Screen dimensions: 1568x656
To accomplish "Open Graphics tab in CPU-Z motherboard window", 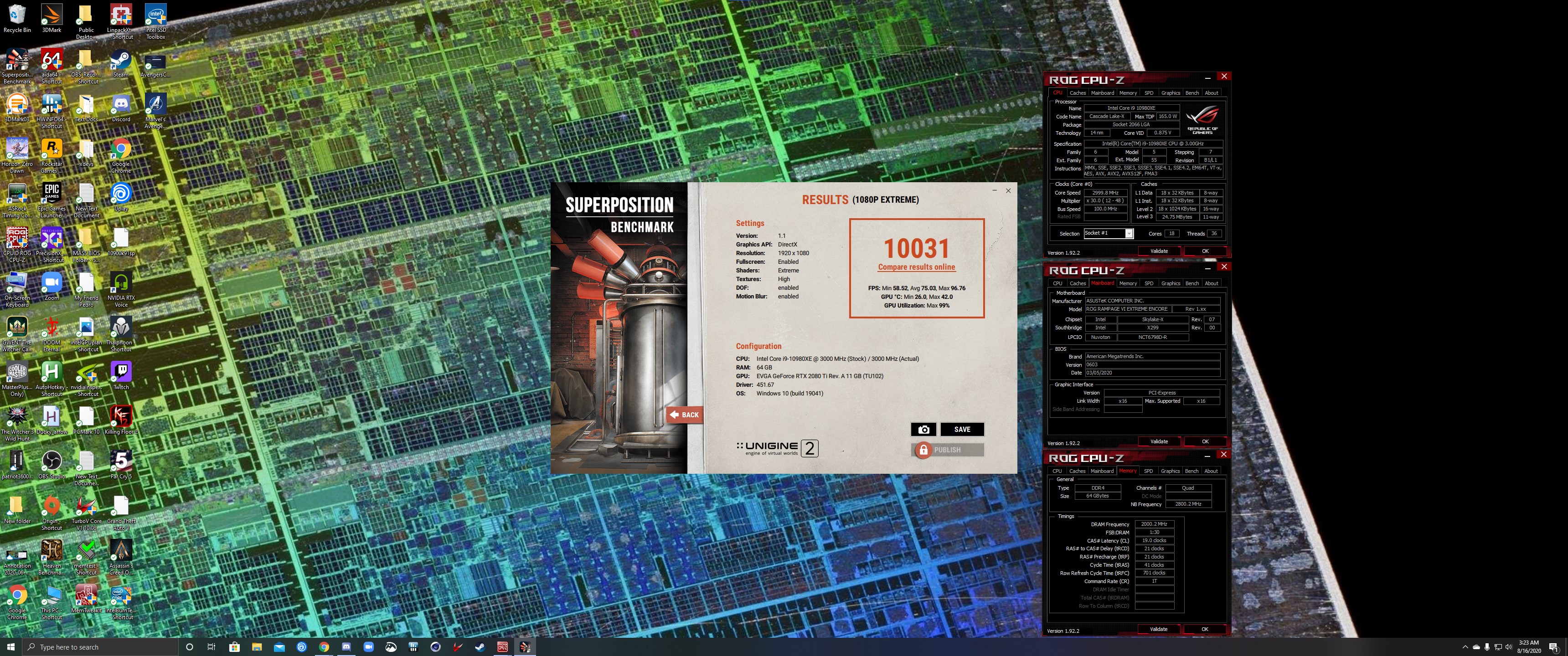I will click(1170, 283).
